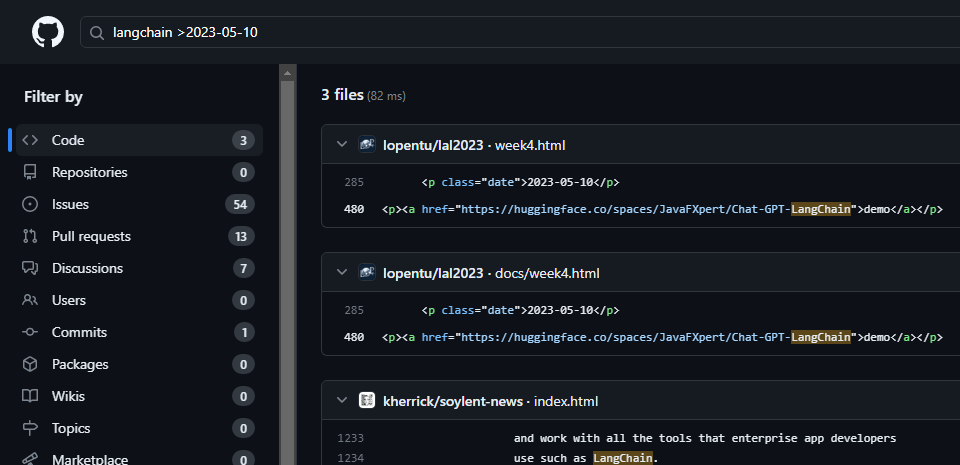Click the Issues count badge 54
Viewport: 960px width, 465px height.
tap(240, 204)
